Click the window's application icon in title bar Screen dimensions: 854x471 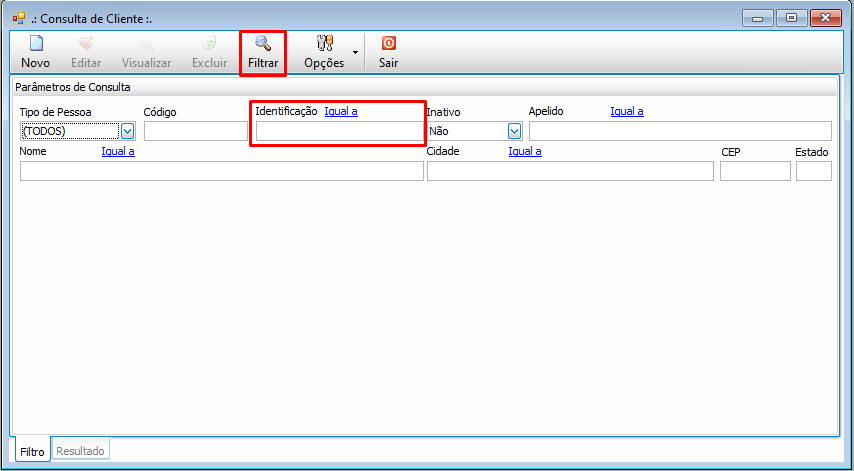(x=19, y=19)
